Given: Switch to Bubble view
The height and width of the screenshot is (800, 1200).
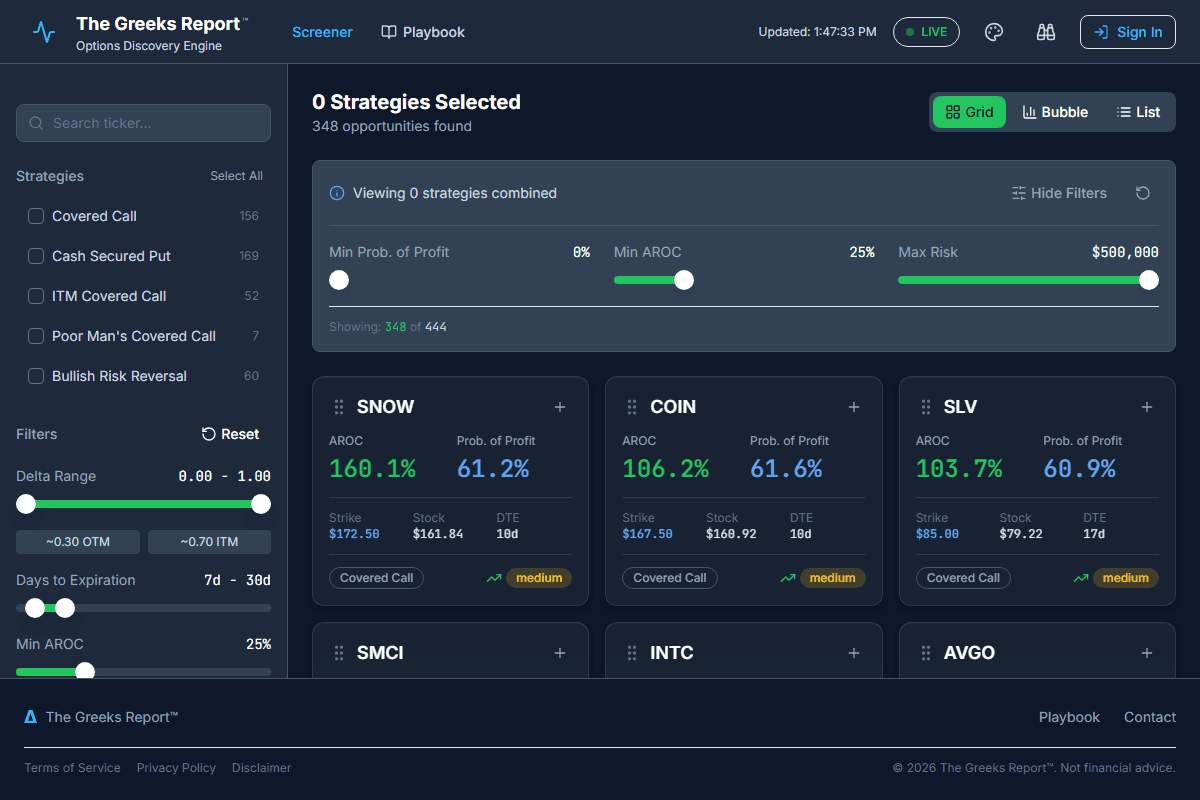Looking at the screenshot, I should [1055, 112].
